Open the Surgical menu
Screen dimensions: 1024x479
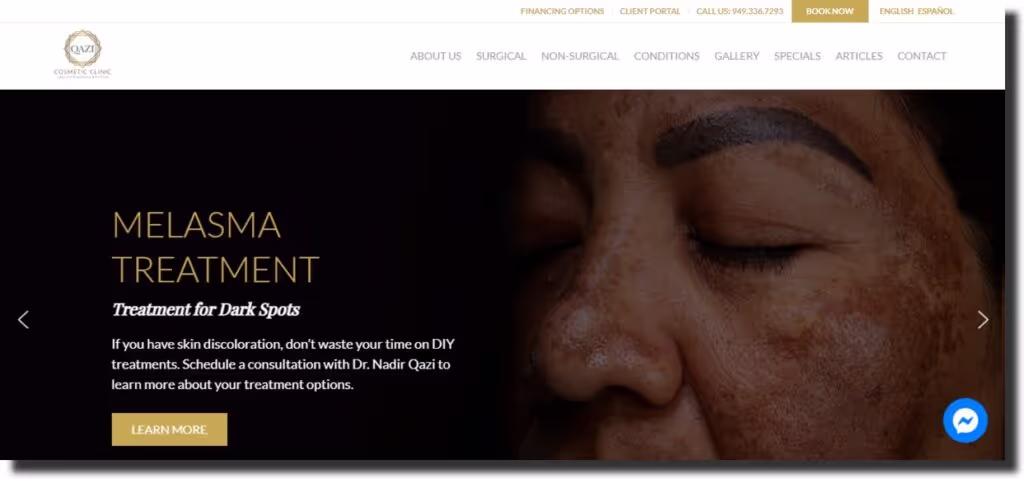pos(501,56)
